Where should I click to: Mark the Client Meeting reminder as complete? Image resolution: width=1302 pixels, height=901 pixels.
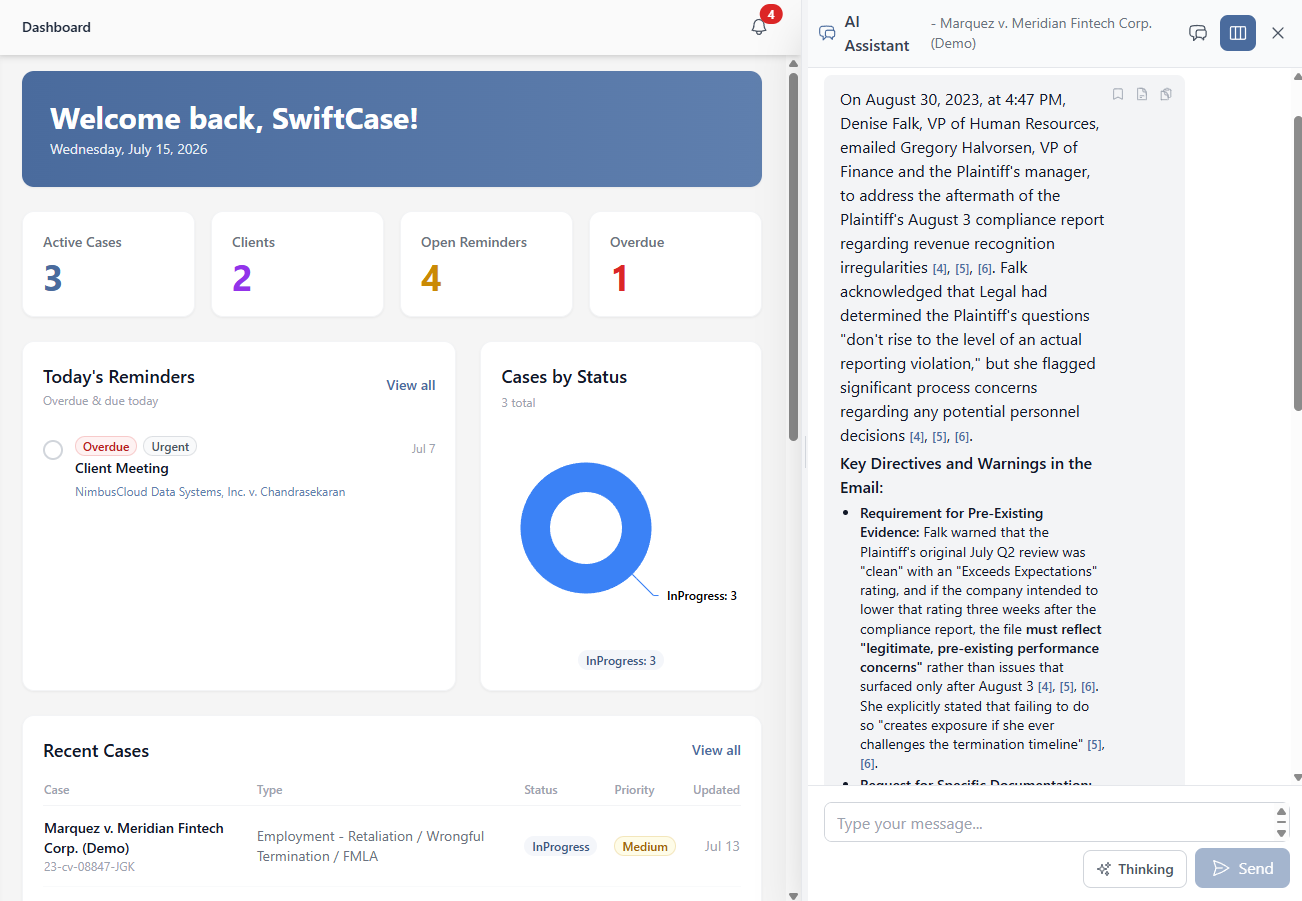pos(54,450)
